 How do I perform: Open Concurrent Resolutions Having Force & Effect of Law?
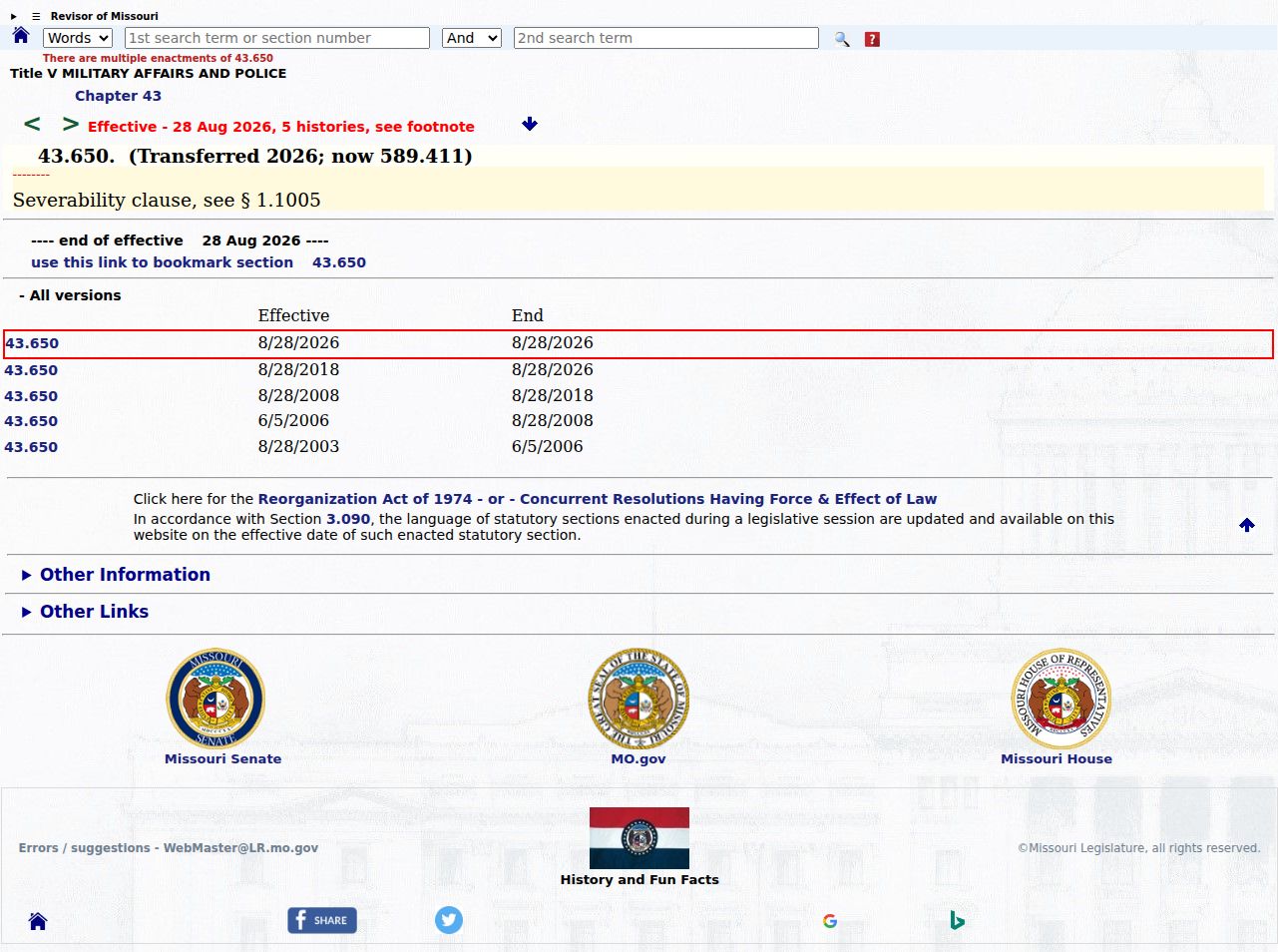tap(728, 499)
